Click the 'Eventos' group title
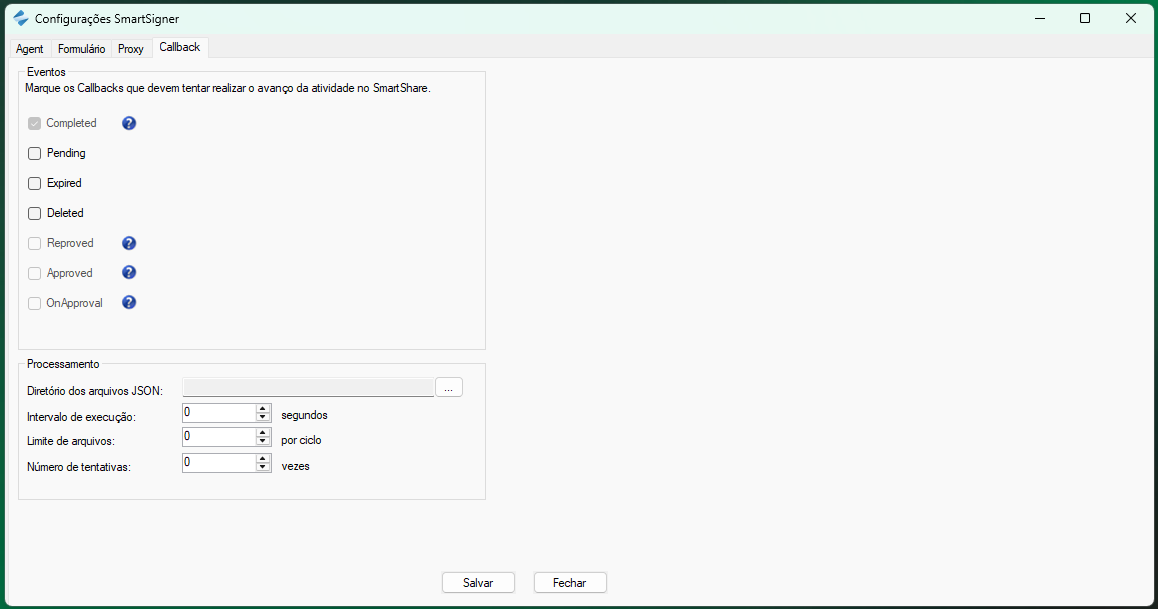The height and width of the screenshot is (609, 1158). click(46, 72)
